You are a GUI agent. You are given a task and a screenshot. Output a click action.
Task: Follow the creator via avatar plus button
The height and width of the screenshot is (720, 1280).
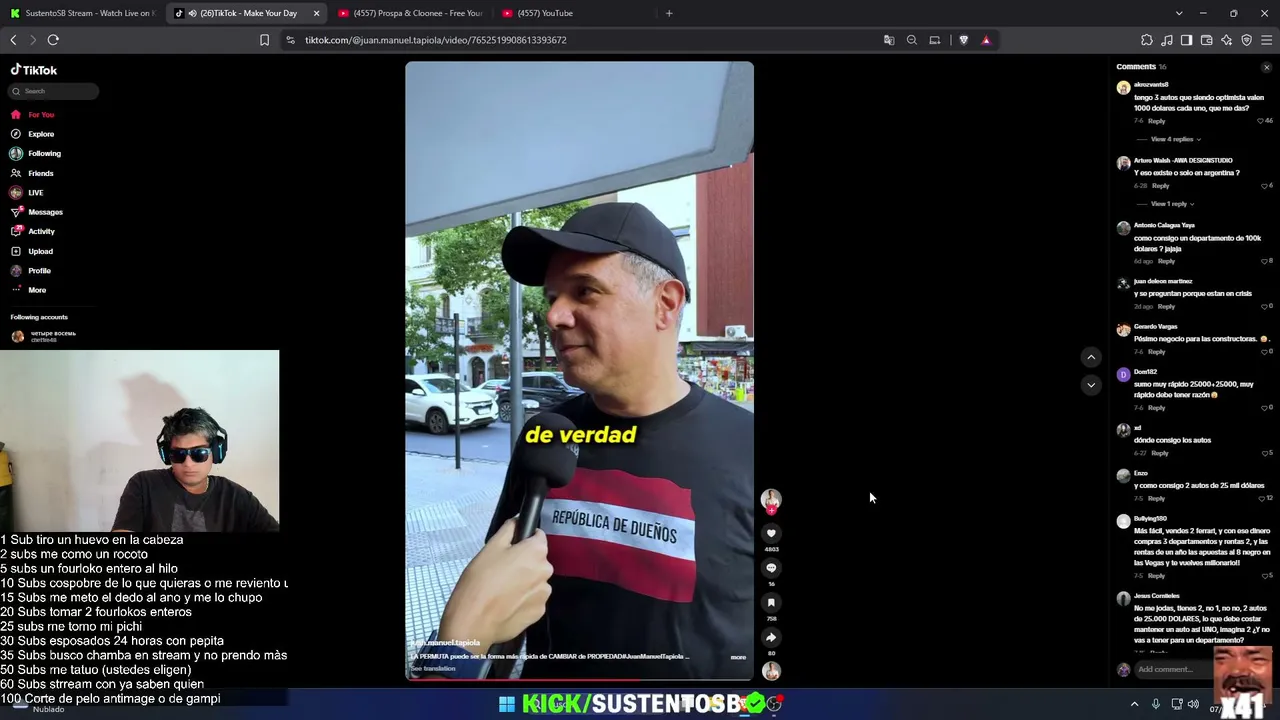pyautogui.click(x=771, y=510)
